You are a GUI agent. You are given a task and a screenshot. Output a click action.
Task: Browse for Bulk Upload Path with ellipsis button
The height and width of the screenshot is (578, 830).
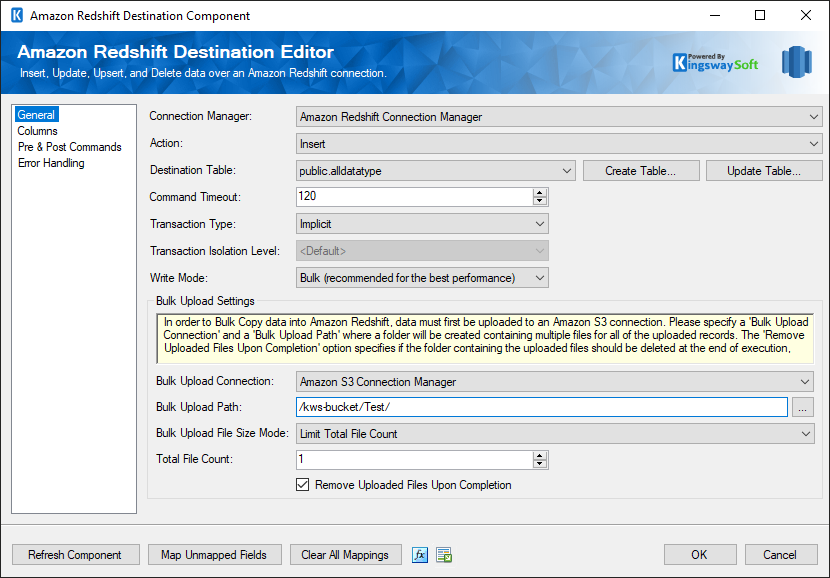[803, 407]
